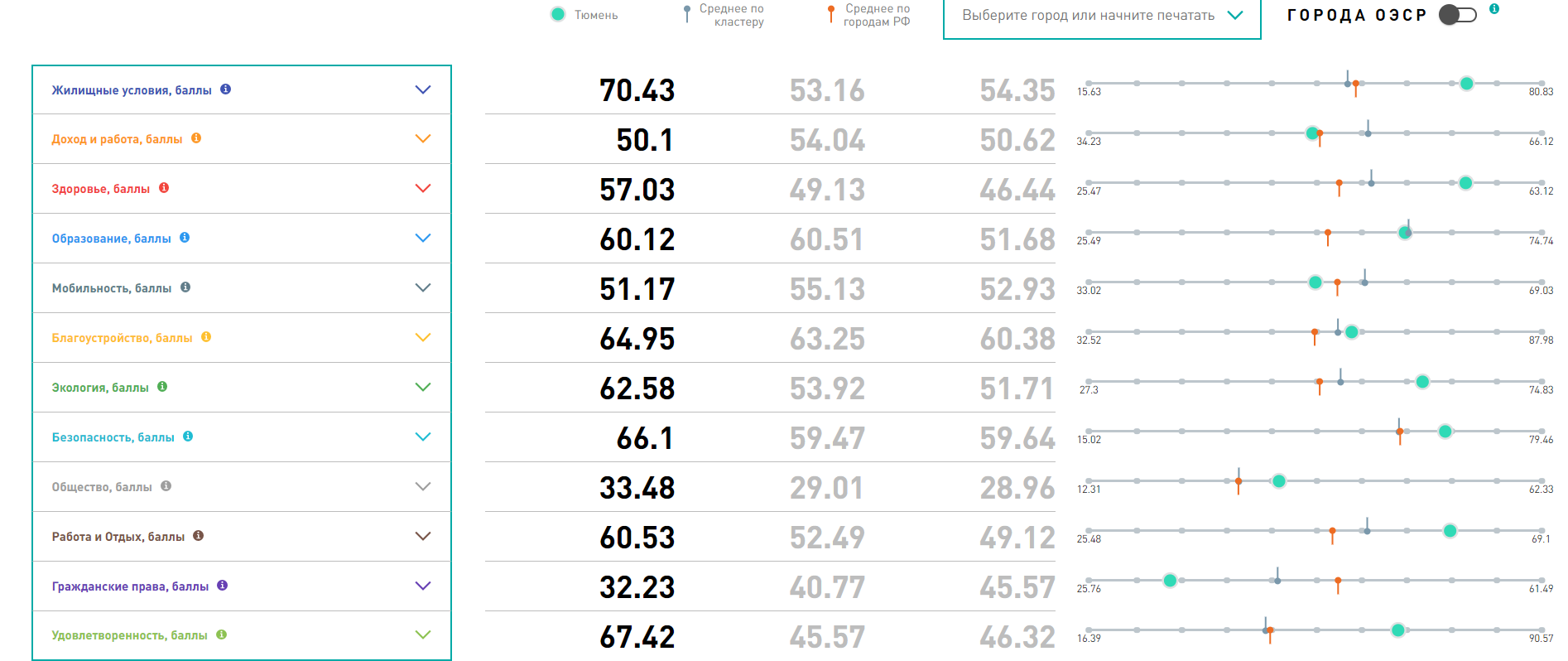This screenshot has height=661, width=1568.
Task: Click info icon next to Гражданские права
Action: point(222,586)
